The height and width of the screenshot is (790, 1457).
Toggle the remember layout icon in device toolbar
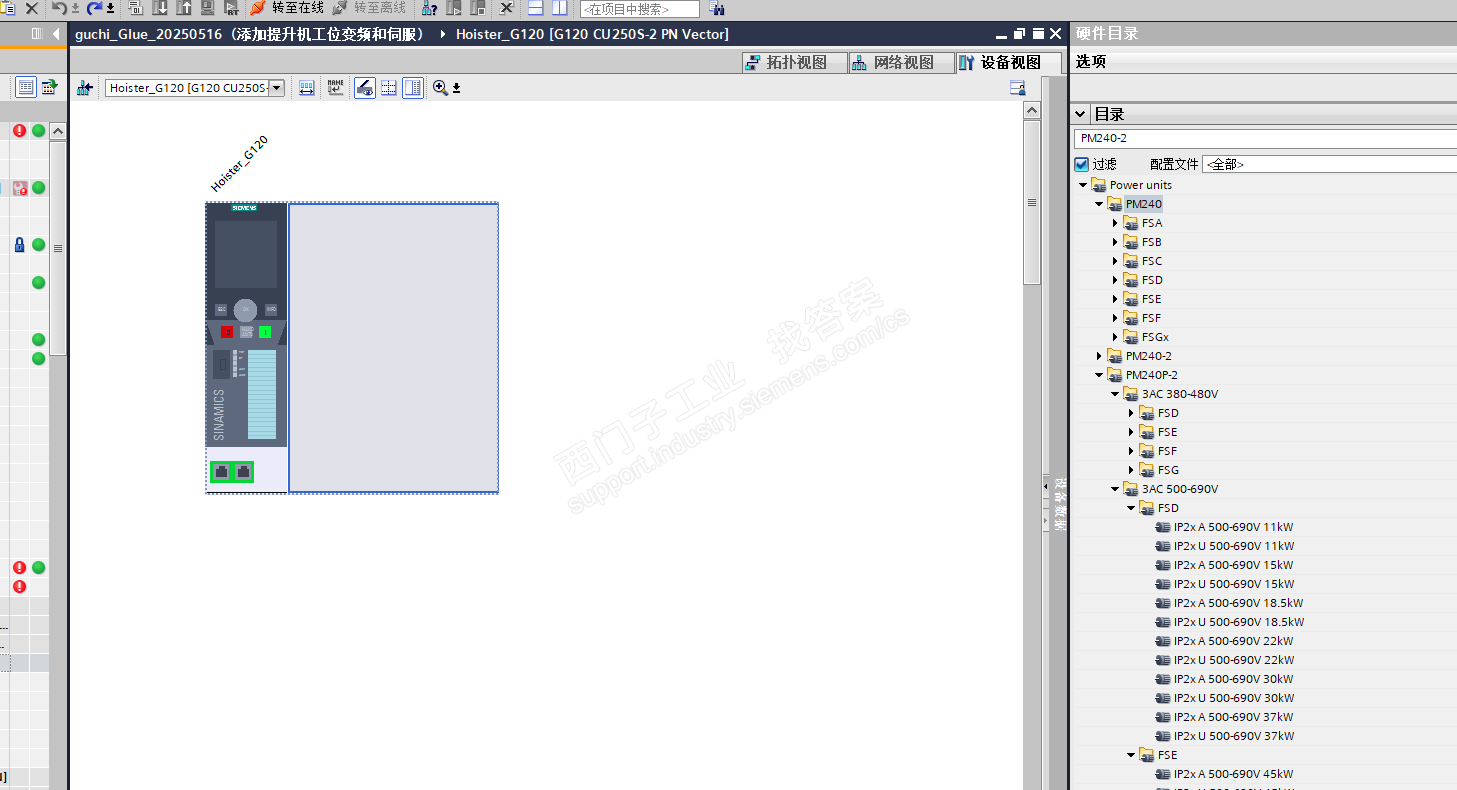(413, 88)
